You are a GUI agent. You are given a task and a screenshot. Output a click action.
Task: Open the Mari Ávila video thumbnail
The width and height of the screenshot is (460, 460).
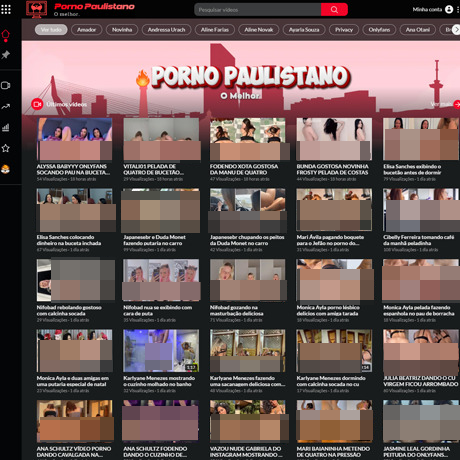tap(334, 209)
